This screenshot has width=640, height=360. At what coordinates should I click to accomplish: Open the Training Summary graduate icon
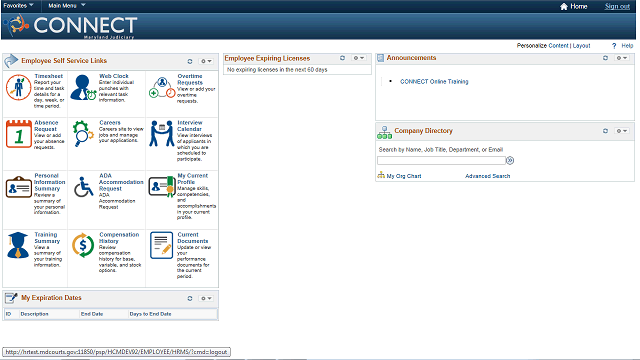[18, 245]
